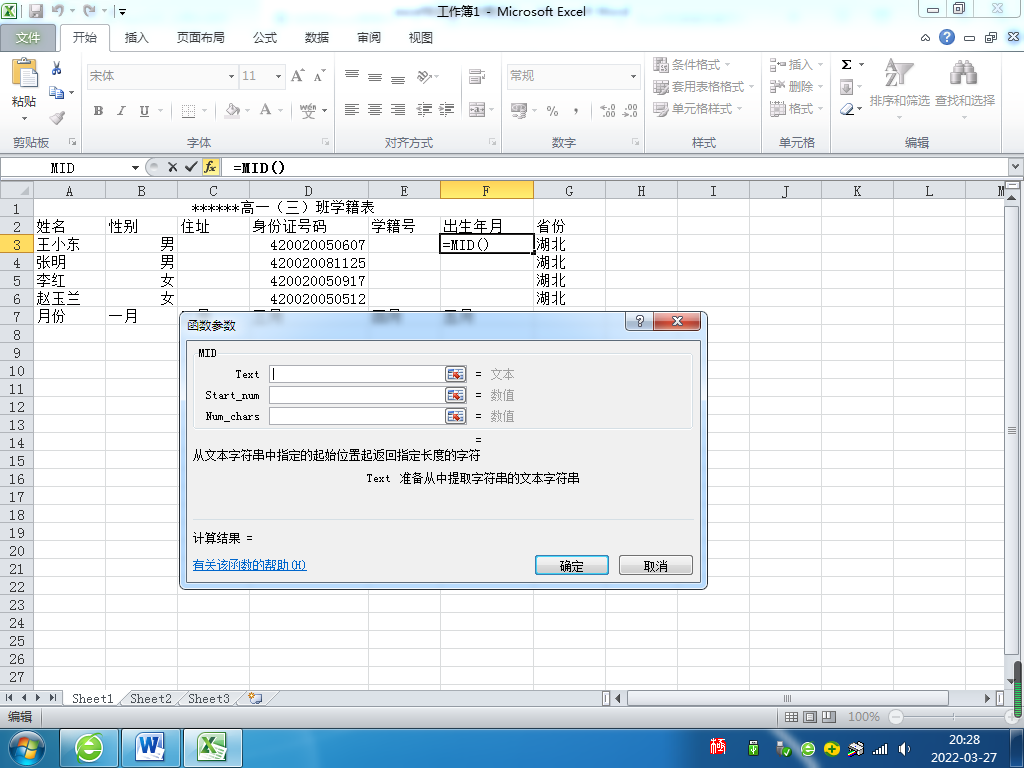This screenshot has height=768, width=1024.
Task: Open the Cell Styles dropdown
Action: [x=698, y=108]
